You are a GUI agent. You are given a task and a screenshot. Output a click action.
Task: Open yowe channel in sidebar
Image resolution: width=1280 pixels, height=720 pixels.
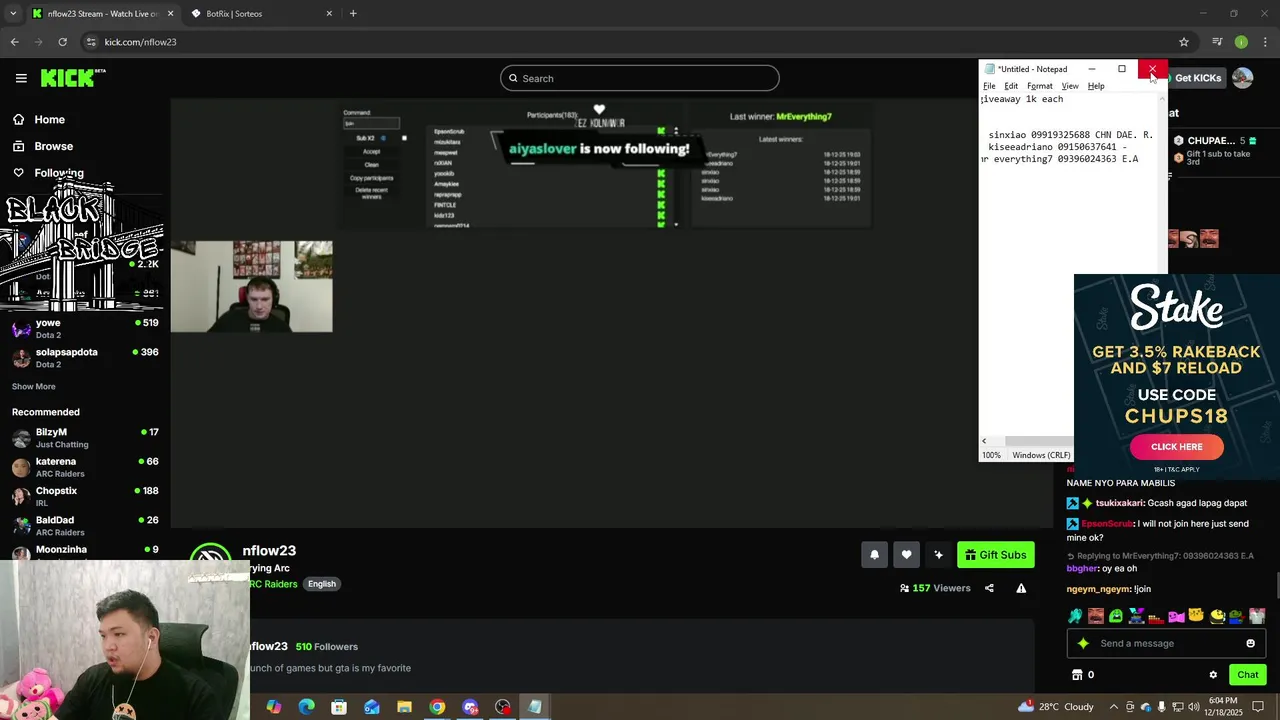point(85,329)
